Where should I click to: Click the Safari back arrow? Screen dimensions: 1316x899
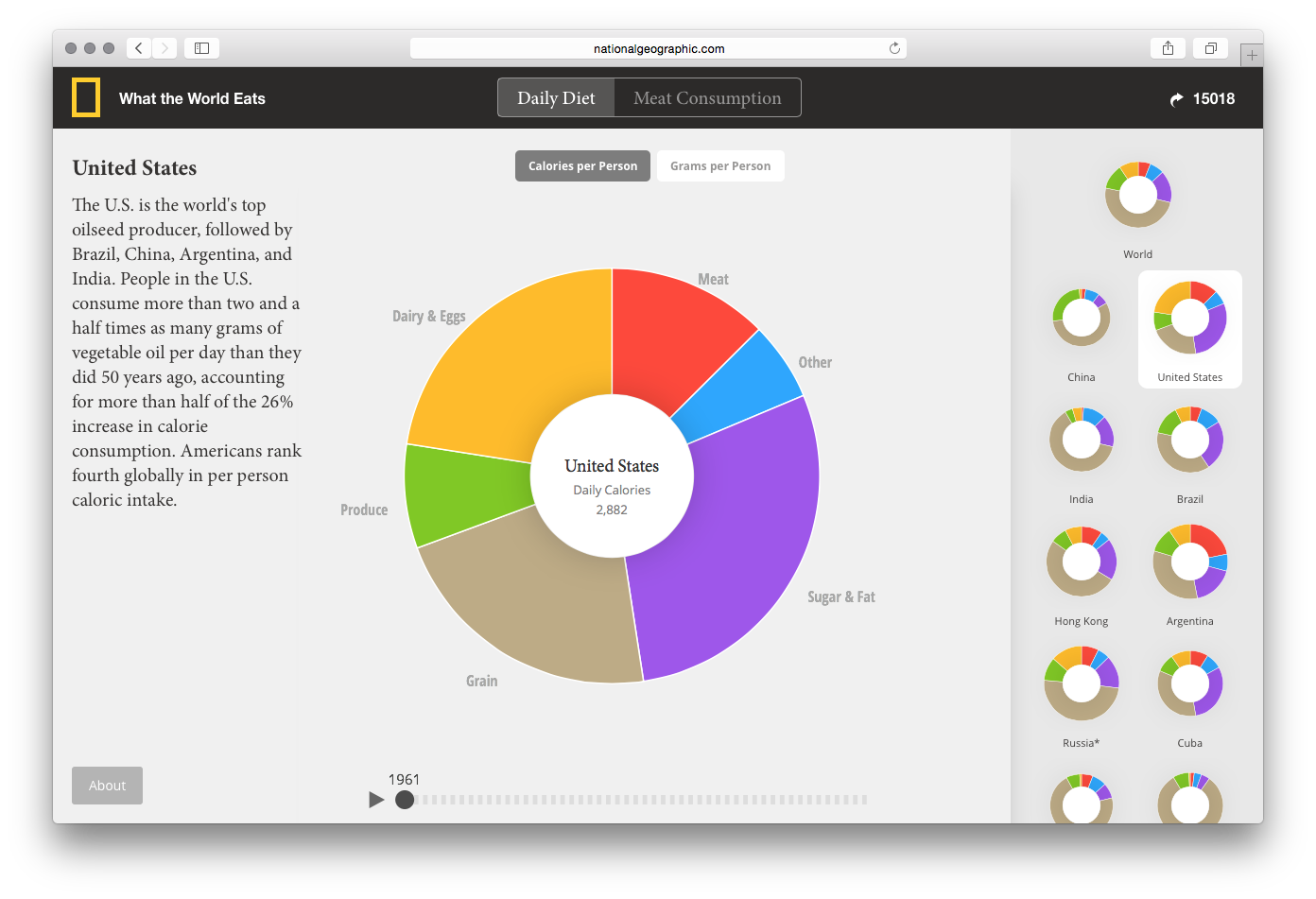click(x=139, y=48)
